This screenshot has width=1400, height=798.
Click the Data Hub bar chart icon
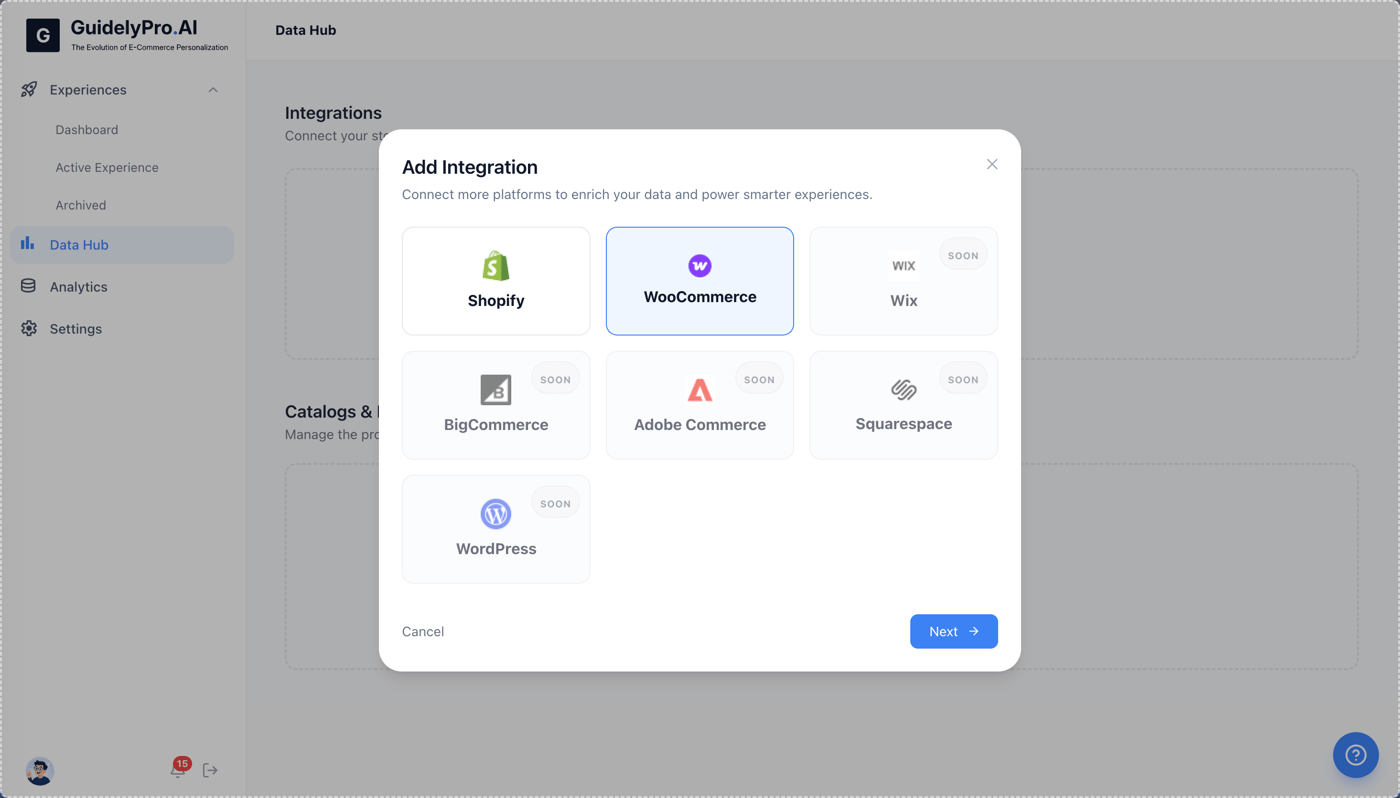(28, 244)
